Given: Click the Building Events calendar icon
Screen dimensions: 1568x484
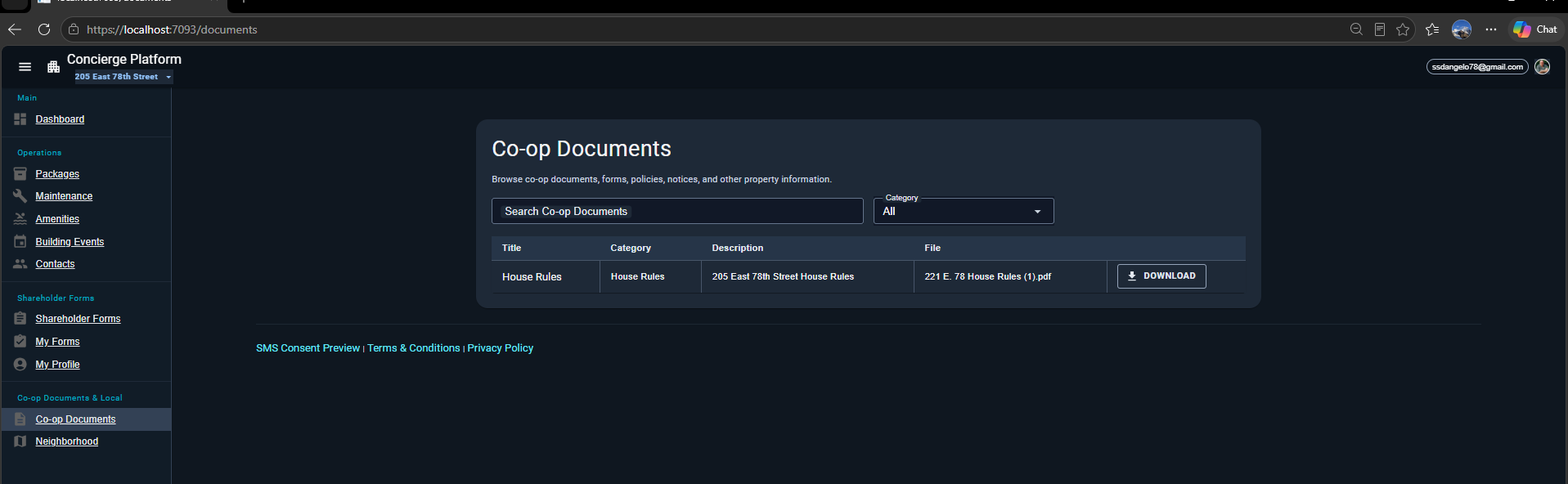Looking at the screenshot, I should pyautogui.click(x=20, y=241).
